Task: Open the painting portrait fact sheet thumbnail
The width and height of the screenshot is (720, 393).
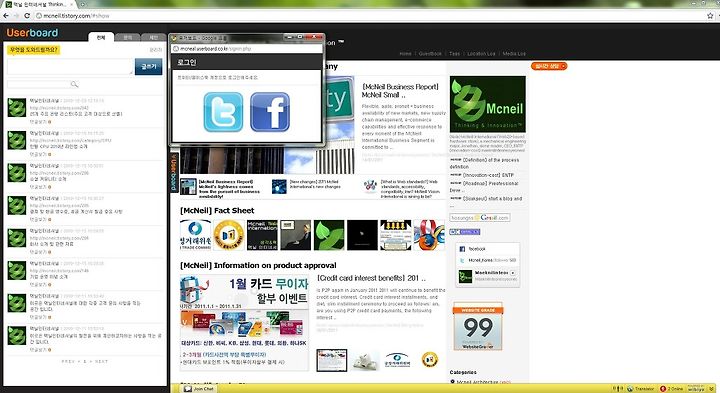Action: 295,235
